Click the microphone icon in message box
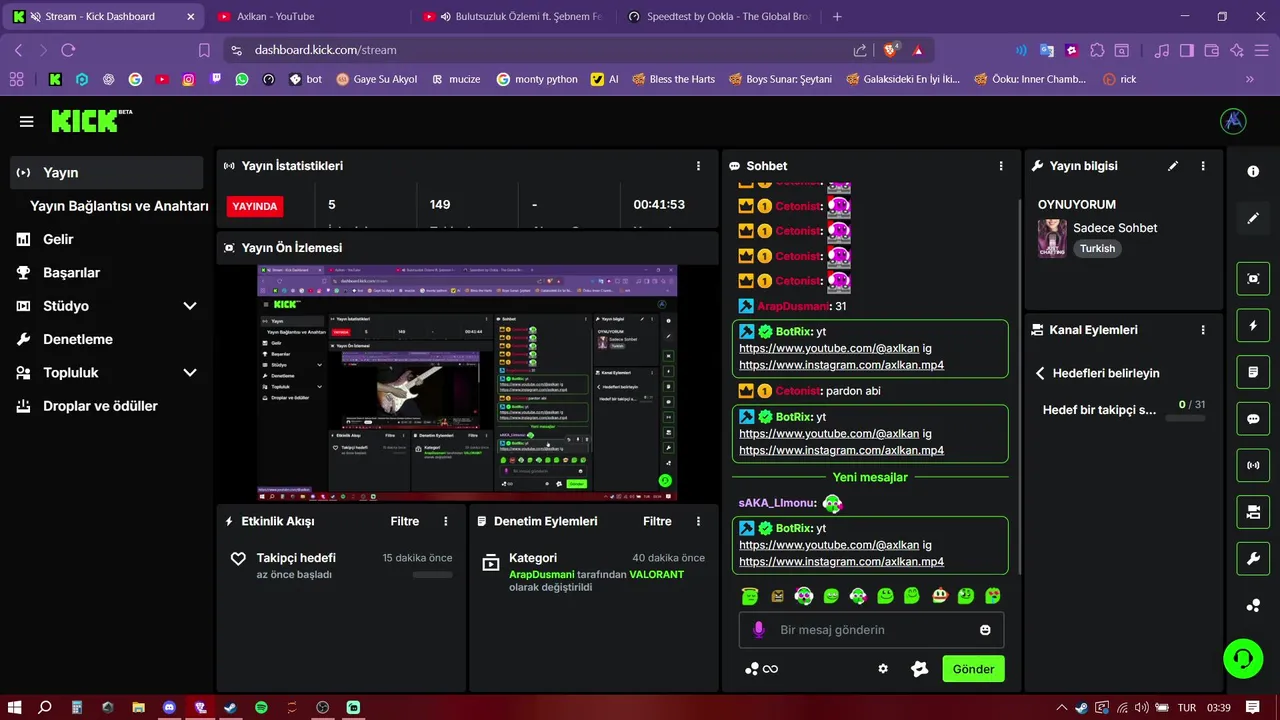1280x720 pixels. click(x=758, y=630)
